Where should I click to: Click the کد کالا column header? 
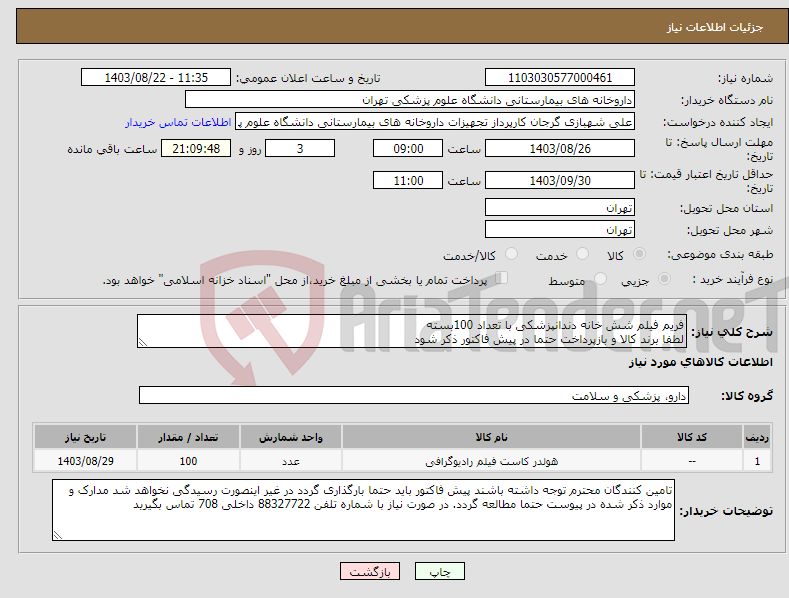pyautogui.click(x=692, y=437)
